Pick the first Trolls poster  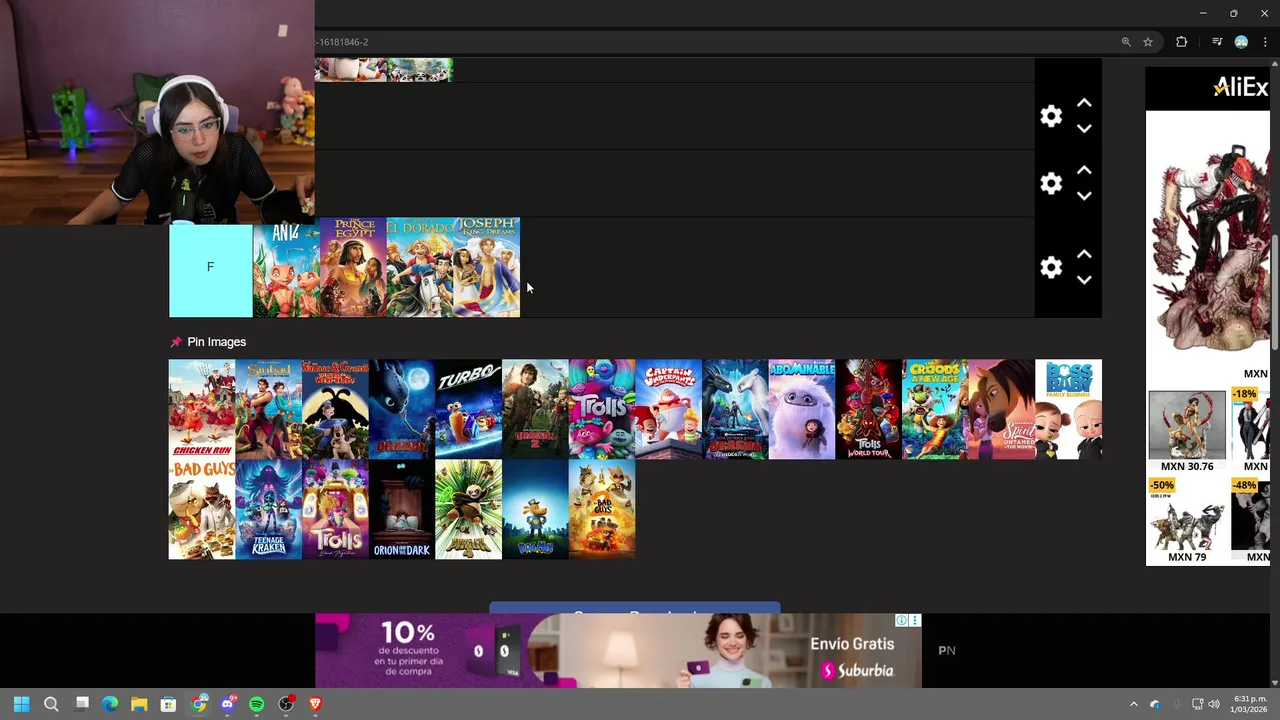pos(602,409)
